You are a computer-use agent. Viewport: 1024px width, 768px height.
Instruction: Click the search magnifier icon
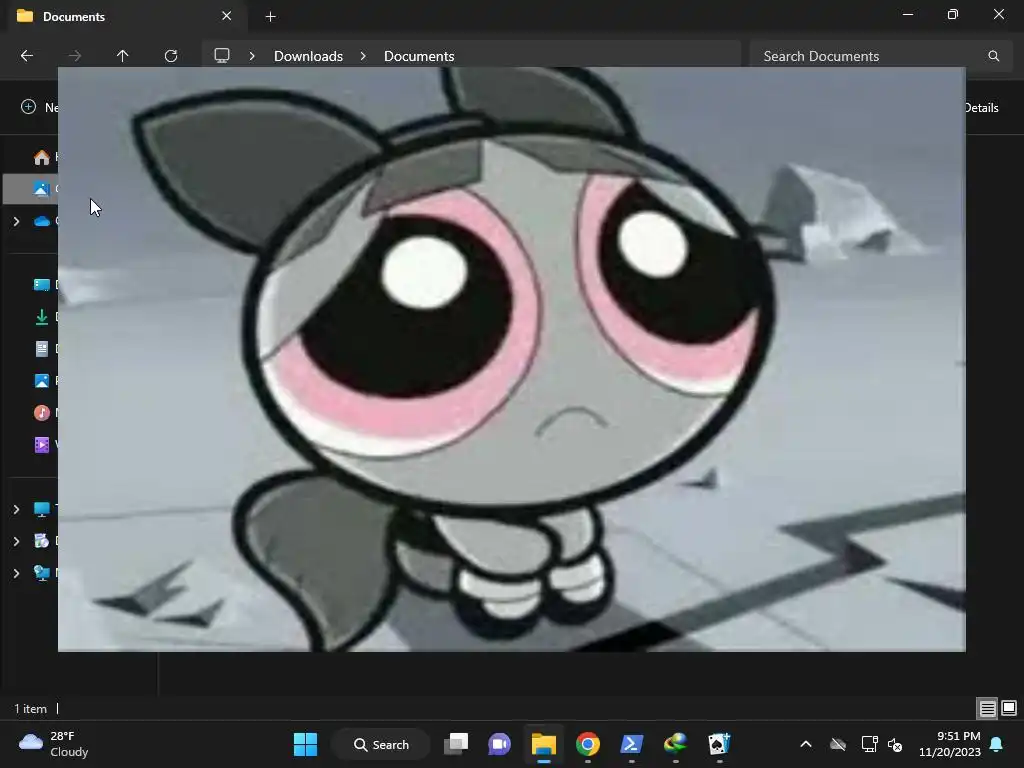(x=993, y=56)
